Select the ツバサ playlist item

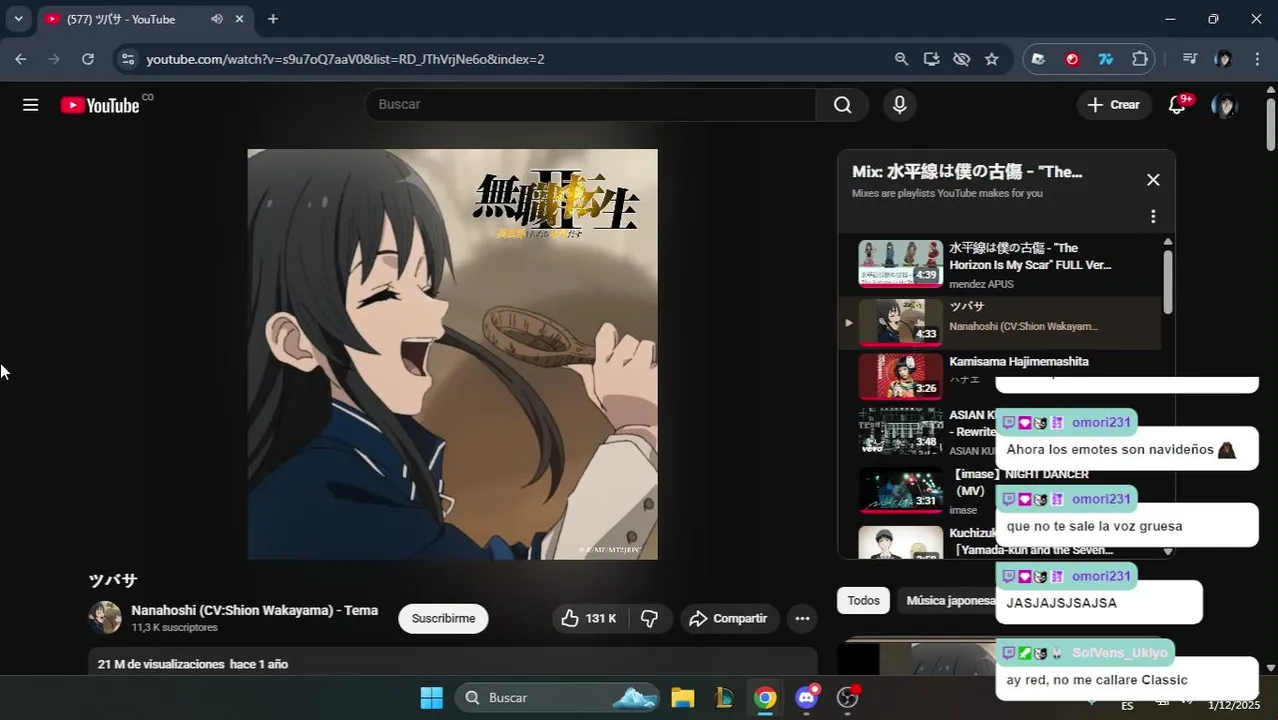click(1000, 322)
